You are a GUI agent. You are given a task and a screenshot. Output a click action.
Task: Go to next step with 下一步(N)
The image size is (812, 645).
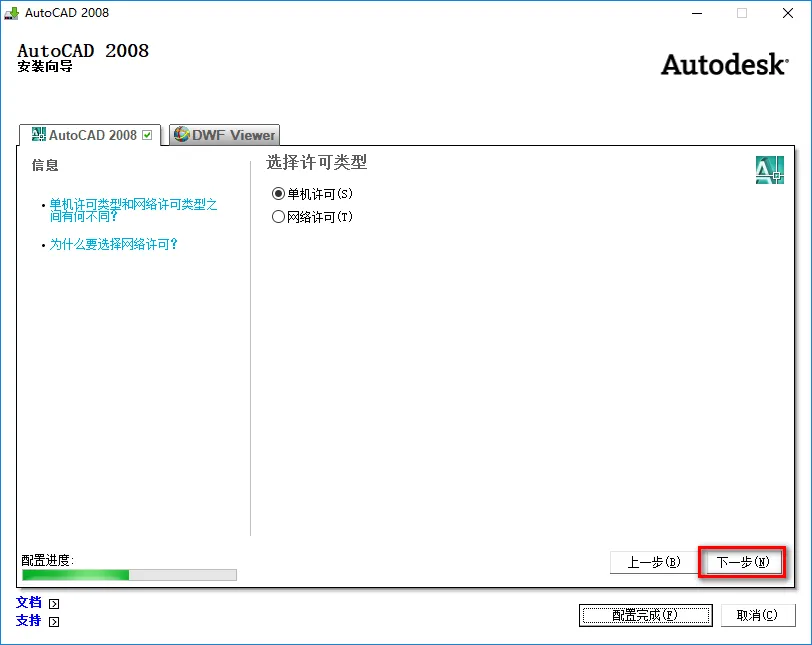(x=742, y=562)
